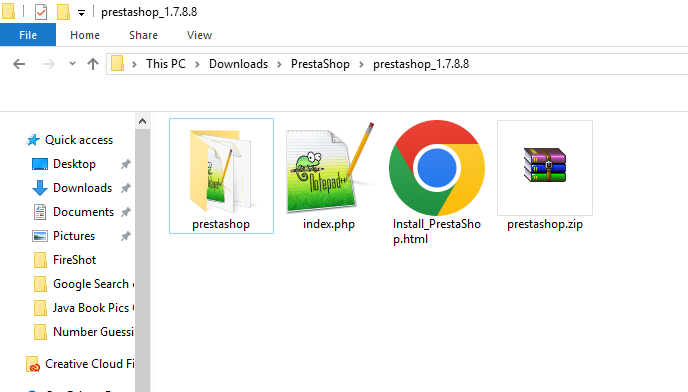Screen dimensions: 688x392
Task: Click the address bar folder icon
Action: (117, 64)
